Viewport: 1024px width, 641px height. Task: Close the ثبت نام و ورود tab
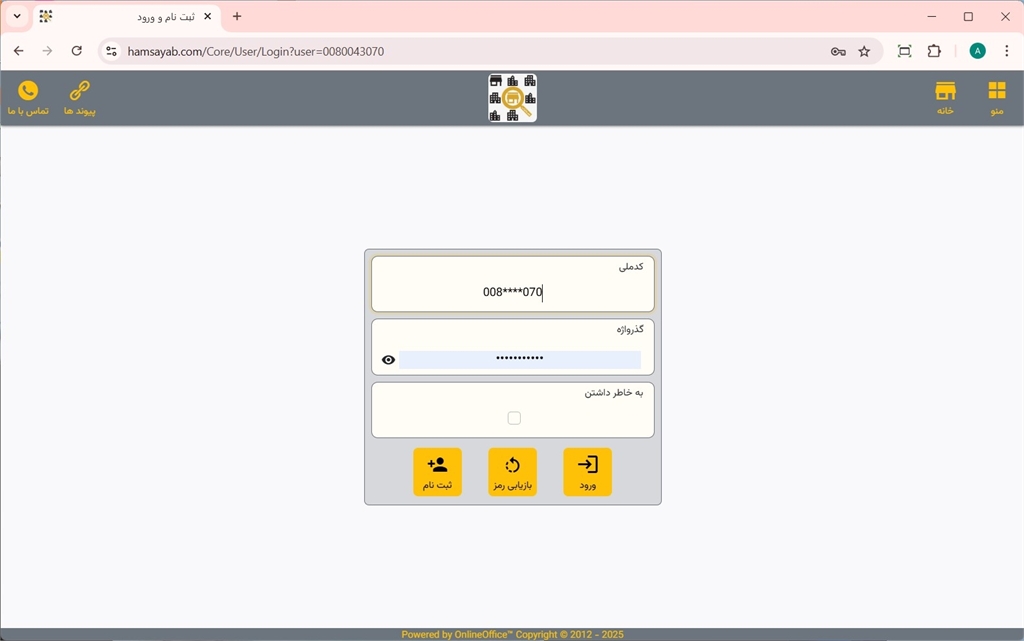coord(208,16)
